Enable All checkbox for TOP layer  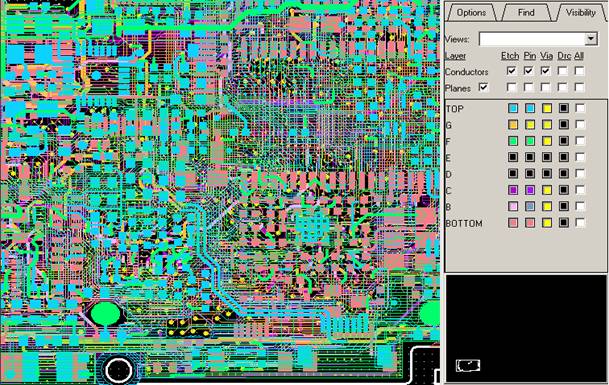(x=579, y=108)
